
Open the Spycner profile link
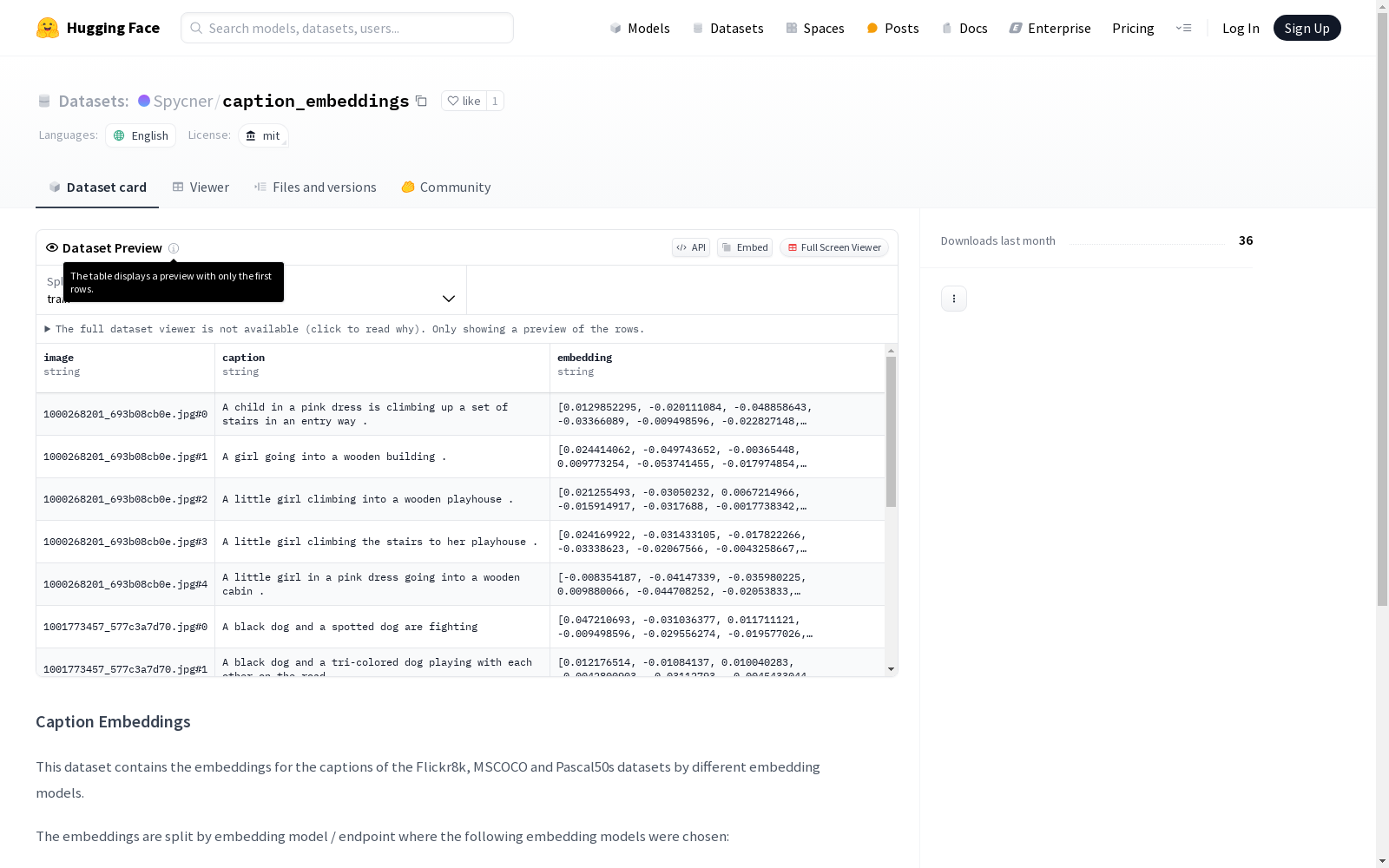pyautogui.click(x=183, y=101)
